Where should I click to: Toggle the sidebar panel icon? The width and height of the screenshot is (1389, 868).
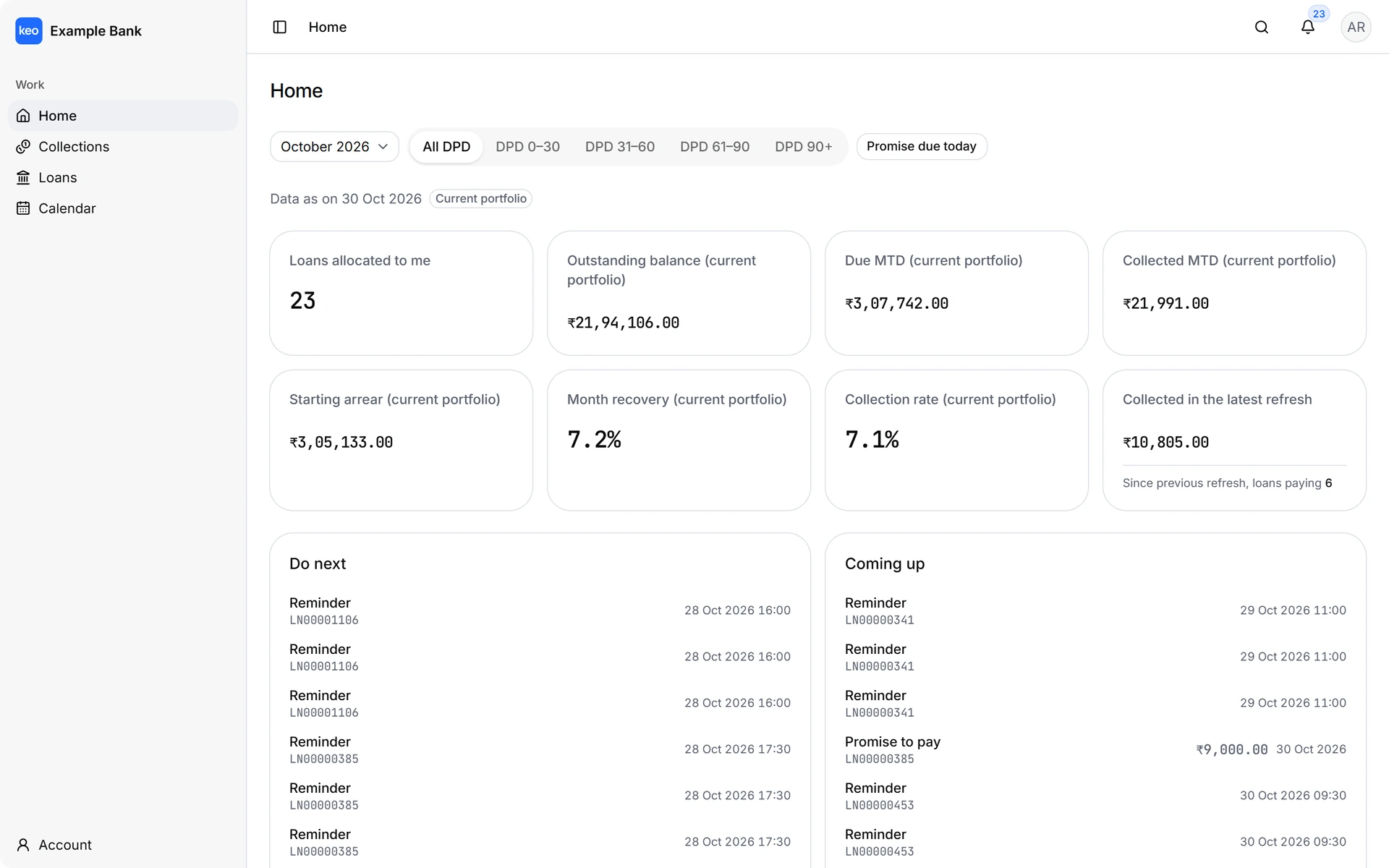click(x=280, y=27)
